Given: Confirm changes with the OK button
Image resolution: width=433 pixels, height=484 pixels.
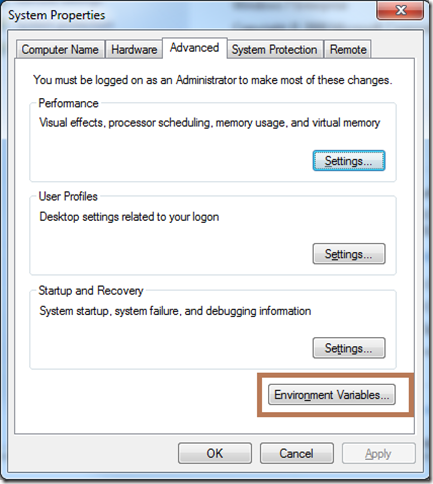Looking at the screenshot, I should [215, 453].
